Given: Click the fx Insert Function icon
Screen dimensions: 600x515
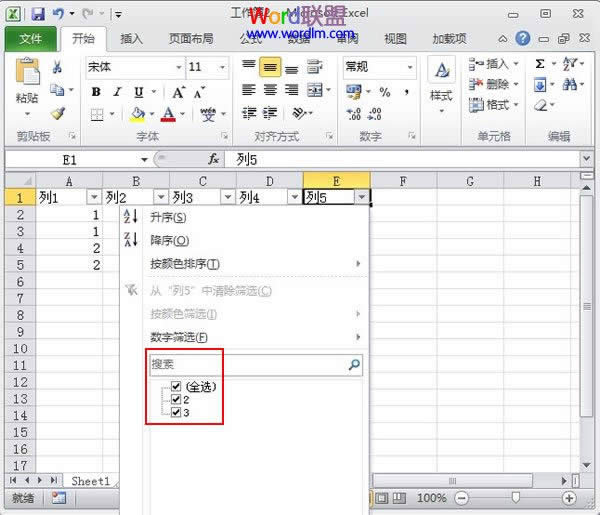Looking at the screenshot, I should coord(214,159).
